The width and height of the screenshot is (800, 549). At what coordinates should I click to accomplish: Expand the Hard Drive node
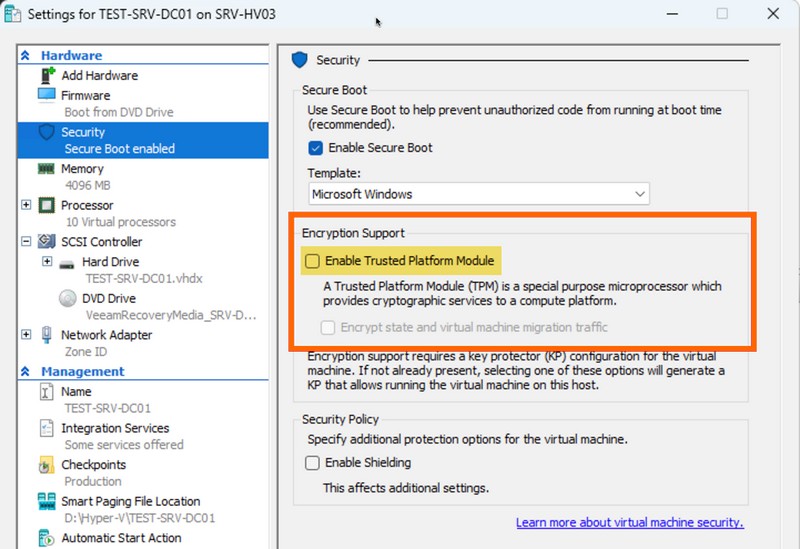click(47, 262)
